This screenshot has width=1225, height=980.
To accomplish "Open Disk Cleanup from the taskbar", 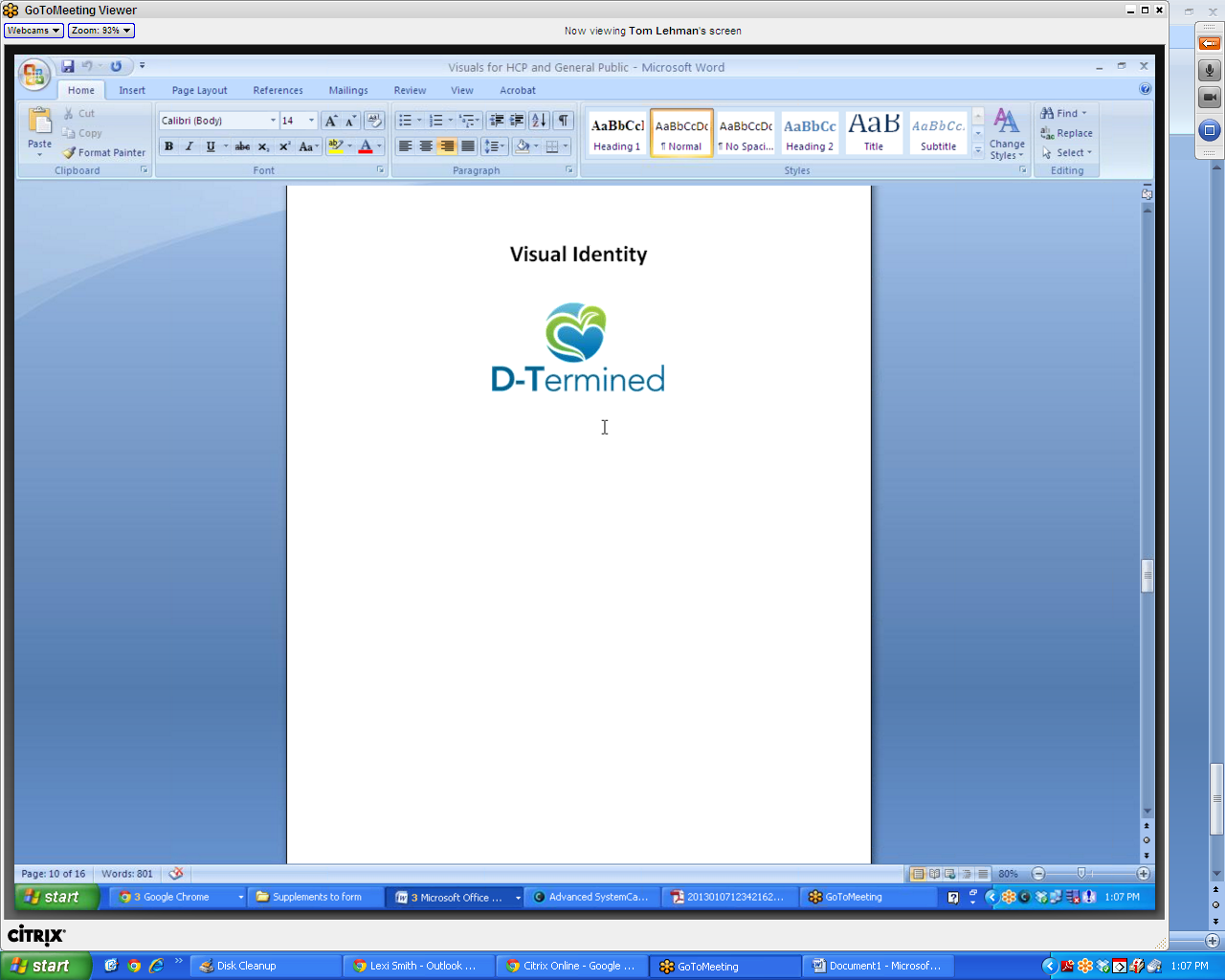I will click(x=245, y=966).
